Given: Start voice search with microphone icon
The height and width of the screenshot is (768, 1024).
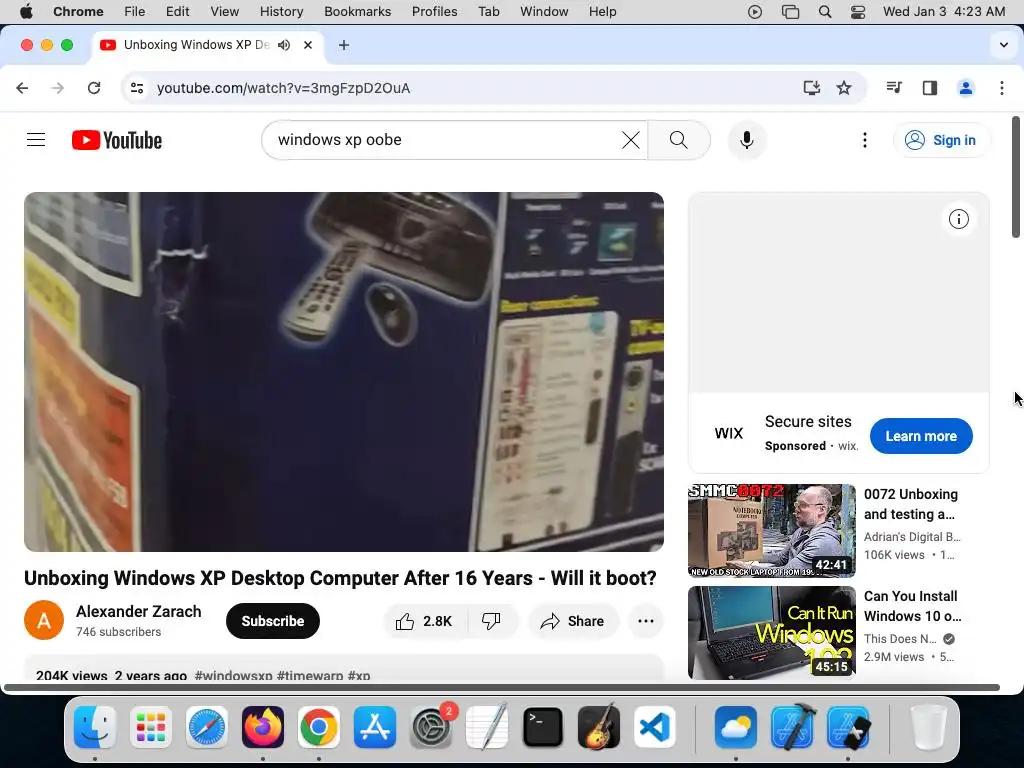Looking at the screenshot, I should (x=746, y=140).
